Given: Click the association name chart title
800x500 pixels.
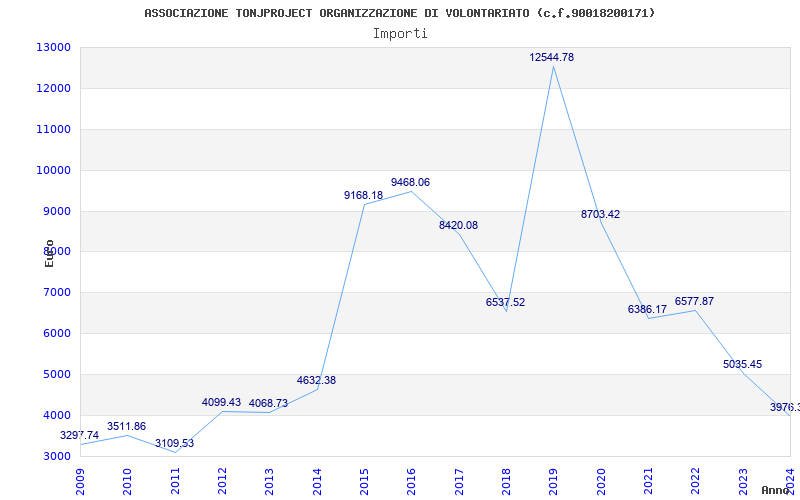Looking at the screenshot, I should [399, 13].
